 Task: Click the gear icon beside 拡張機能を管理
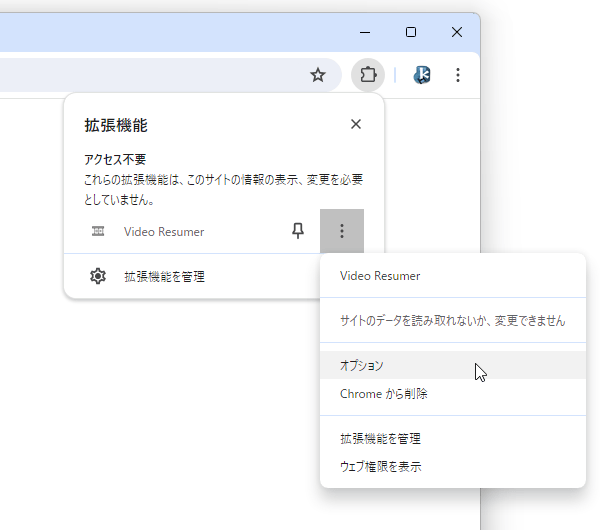coord(98,276)
